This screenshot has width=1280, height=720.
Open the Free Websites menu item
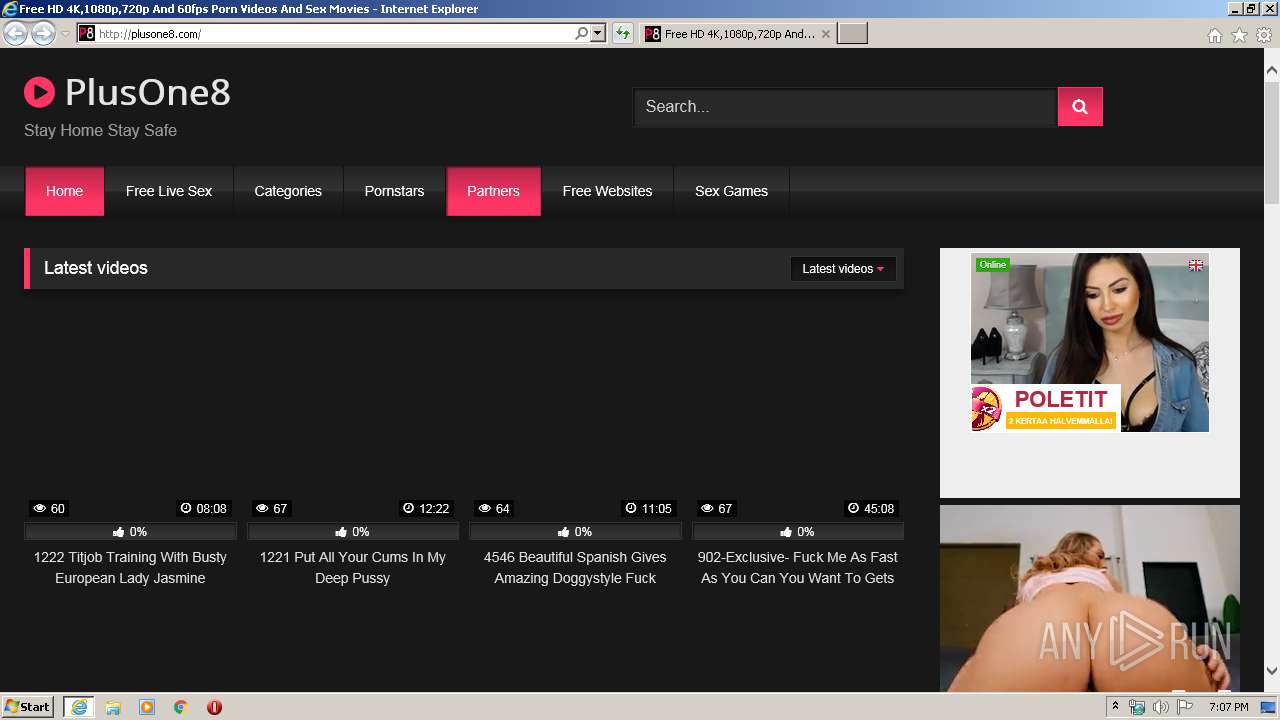[x=607, y=191]
